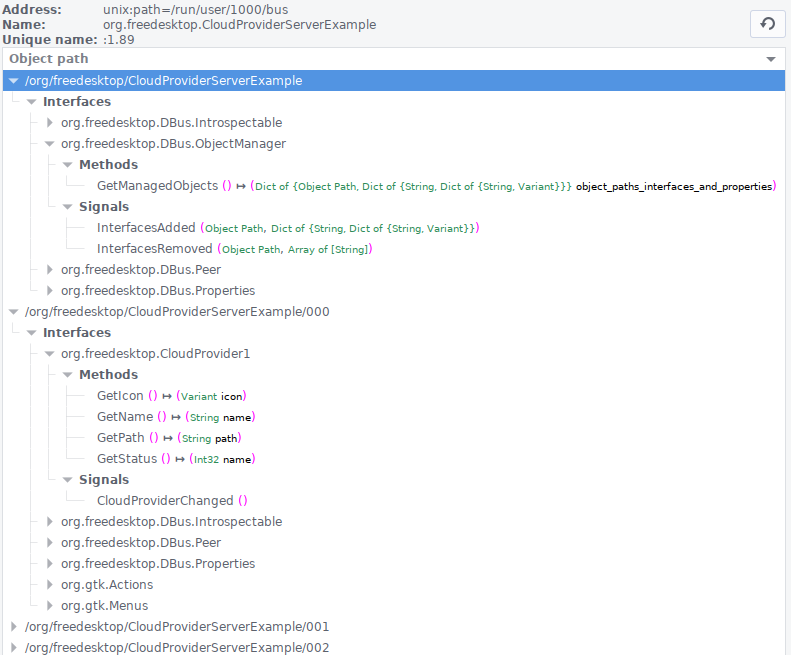
Task: Select the GetName method
Action: point(125,417)
